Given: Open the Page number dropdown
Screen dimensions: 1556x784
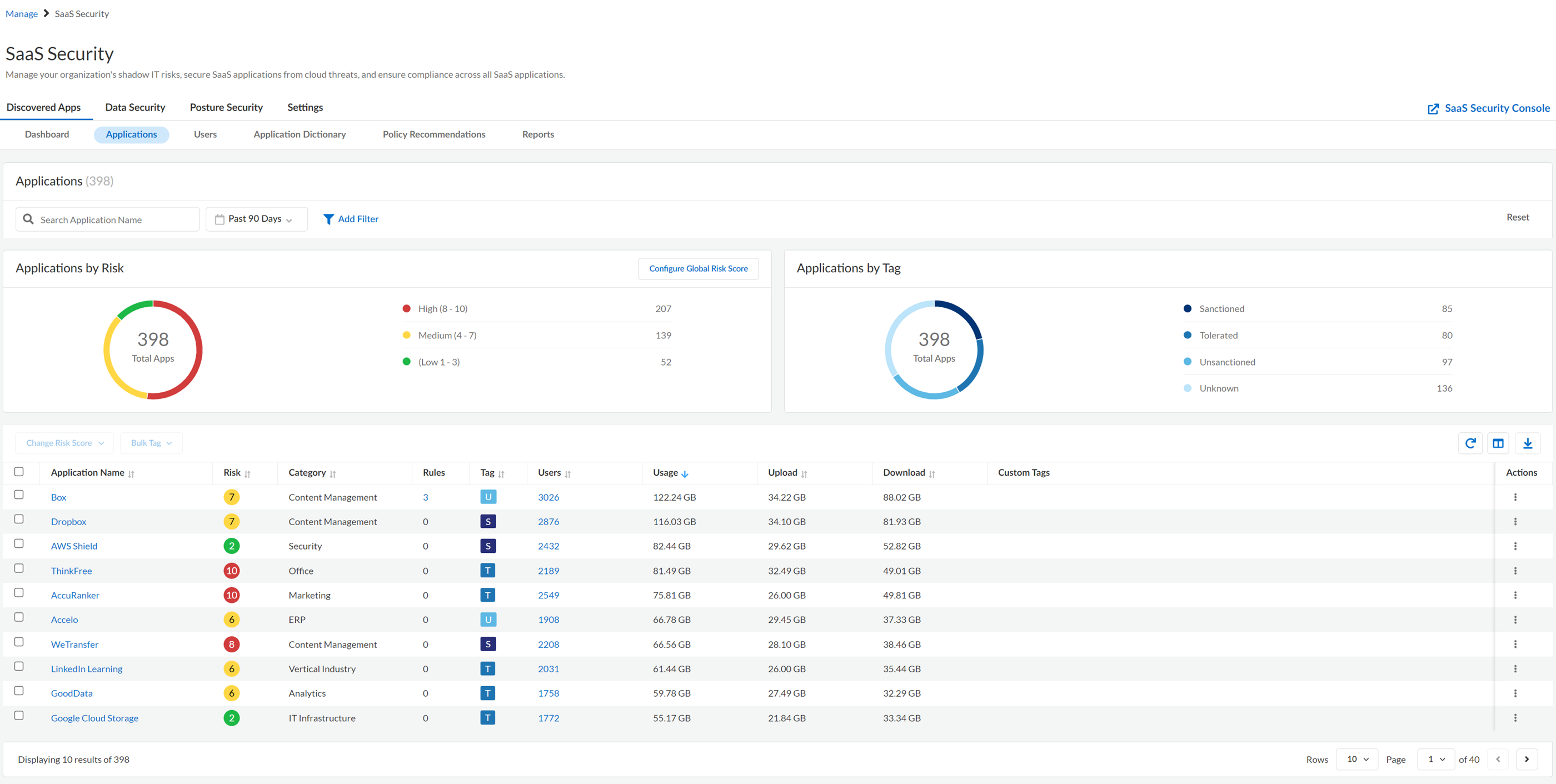Looking at the screenshot, I should coord(1436,759).
